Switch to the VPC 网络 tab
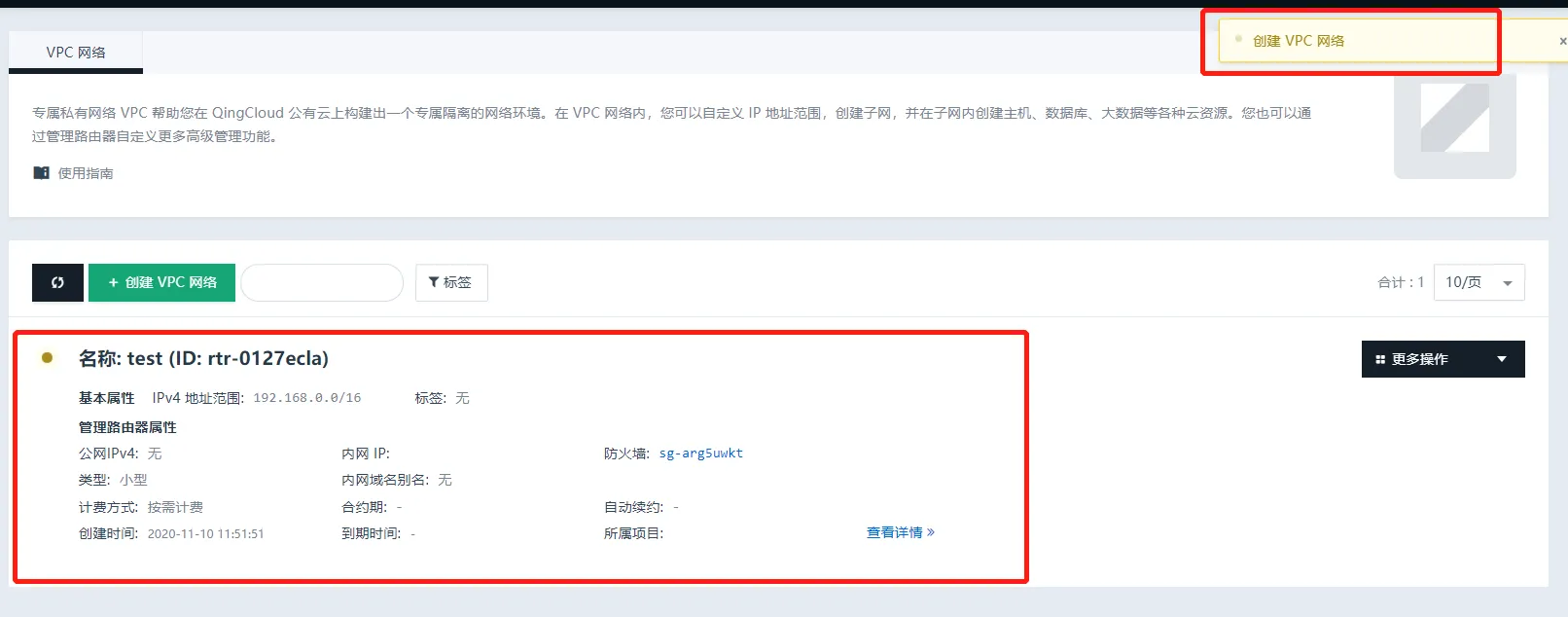The width and height of the screenshot is (1568, 617). tap(76, 53)
